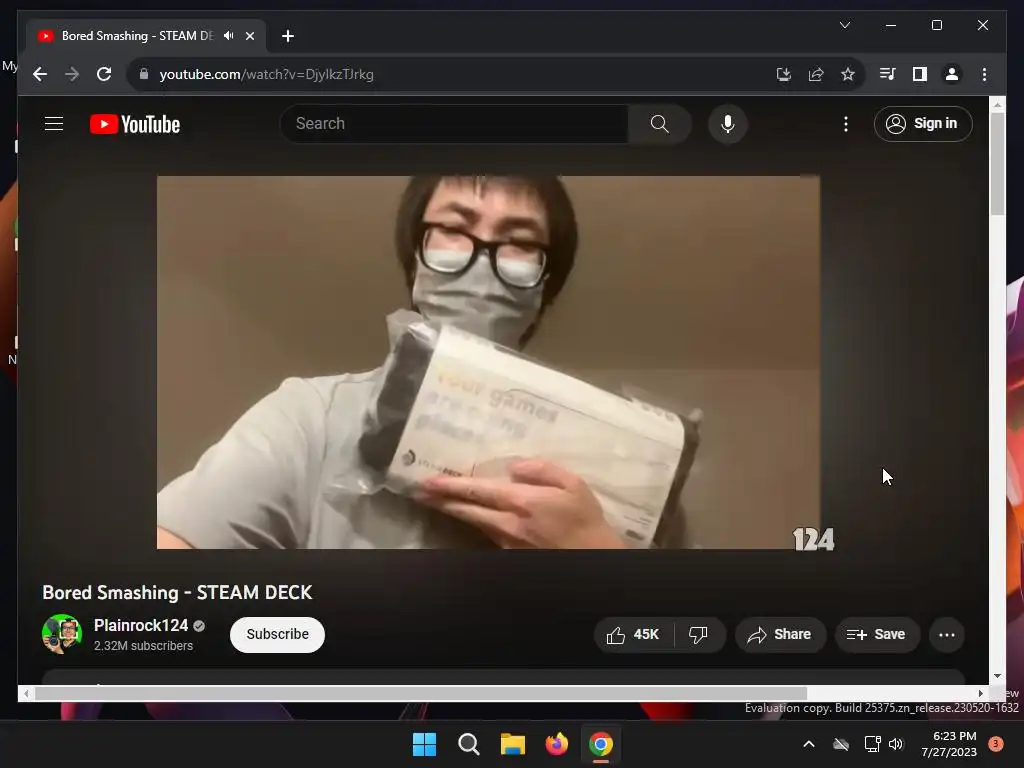Viewport: 1024px width, 768px height.
Task: Go to the YouTube home logo
Action: [135, 124]
